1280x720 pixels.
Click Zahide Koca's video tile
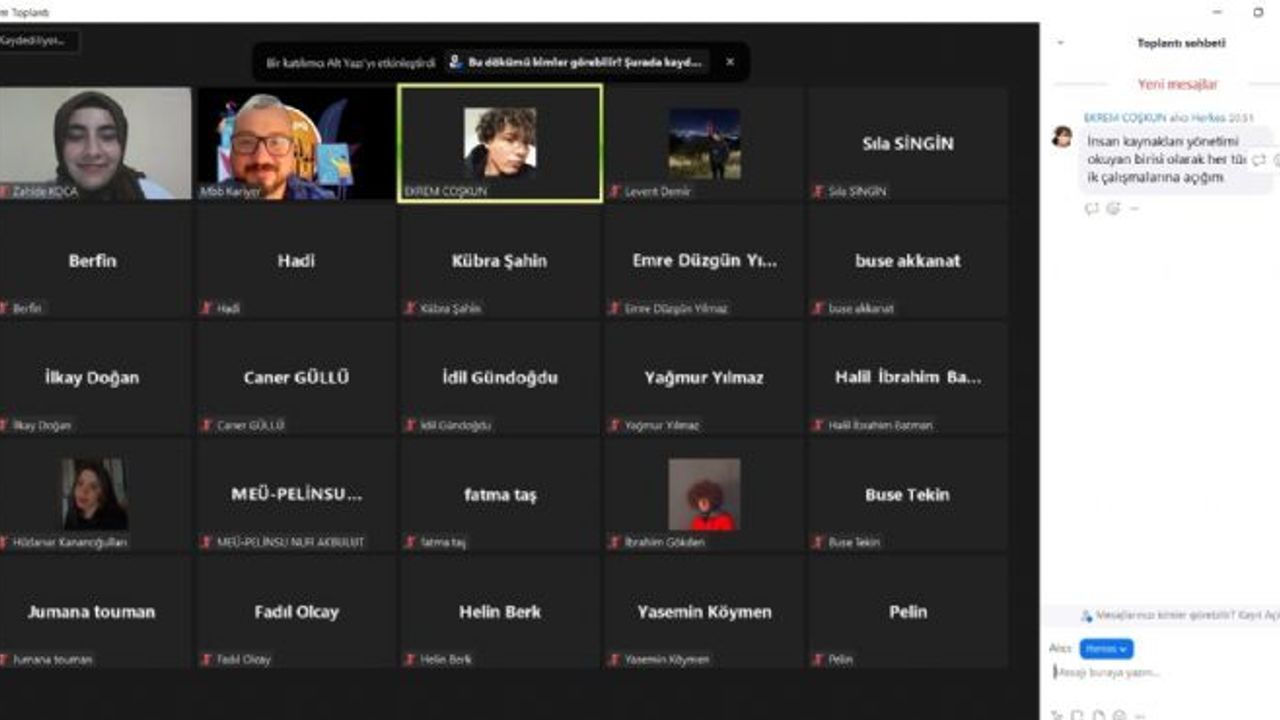click(95, 143)
